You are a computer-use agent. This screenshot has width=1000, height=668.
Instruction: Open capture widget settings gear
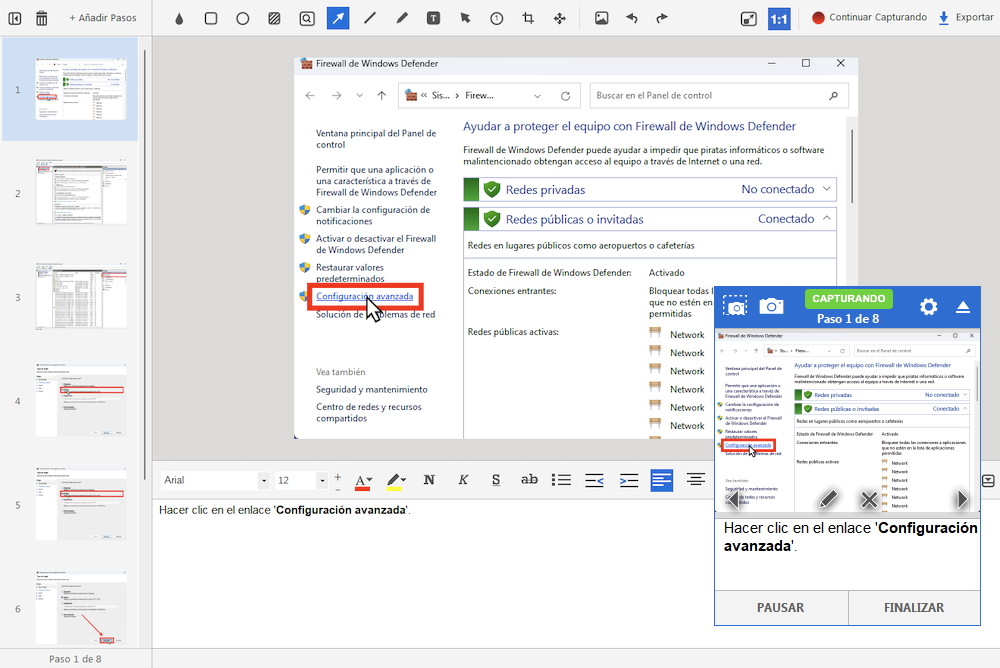[x=929, y=307]
